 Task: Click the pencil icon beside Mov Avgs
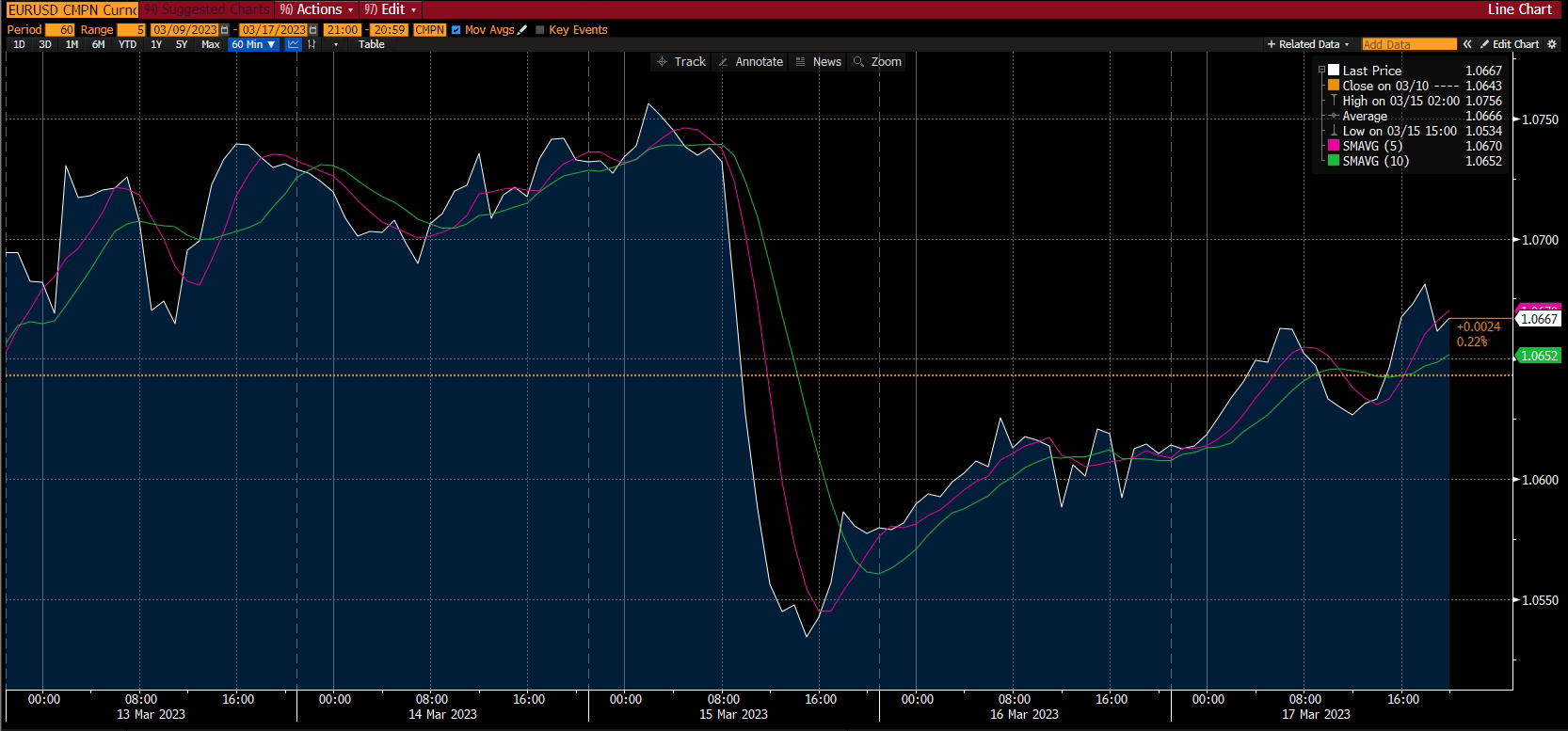click(x=522, y=30)
